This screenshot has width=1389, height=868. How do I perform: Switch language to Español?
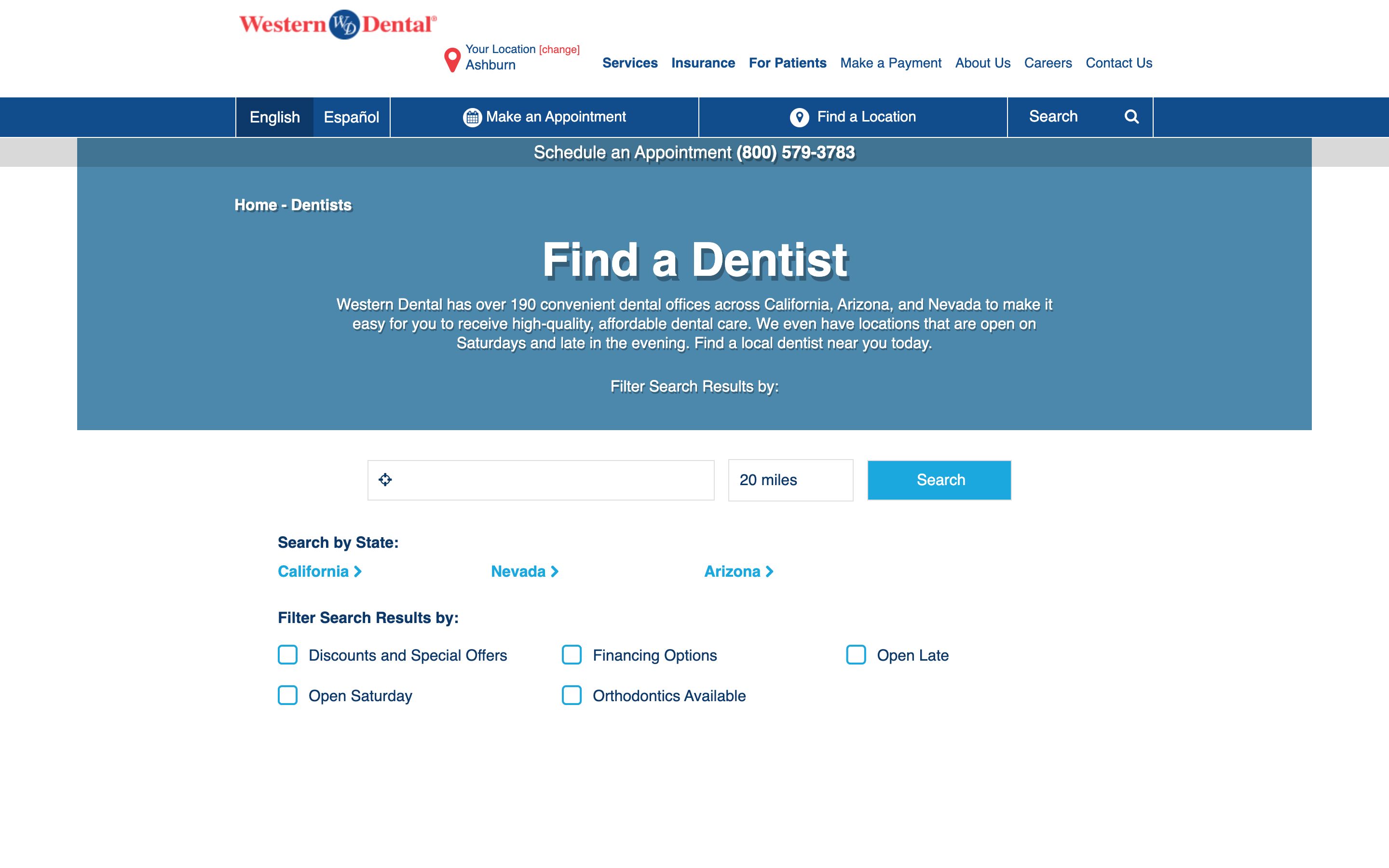(351, 117)
